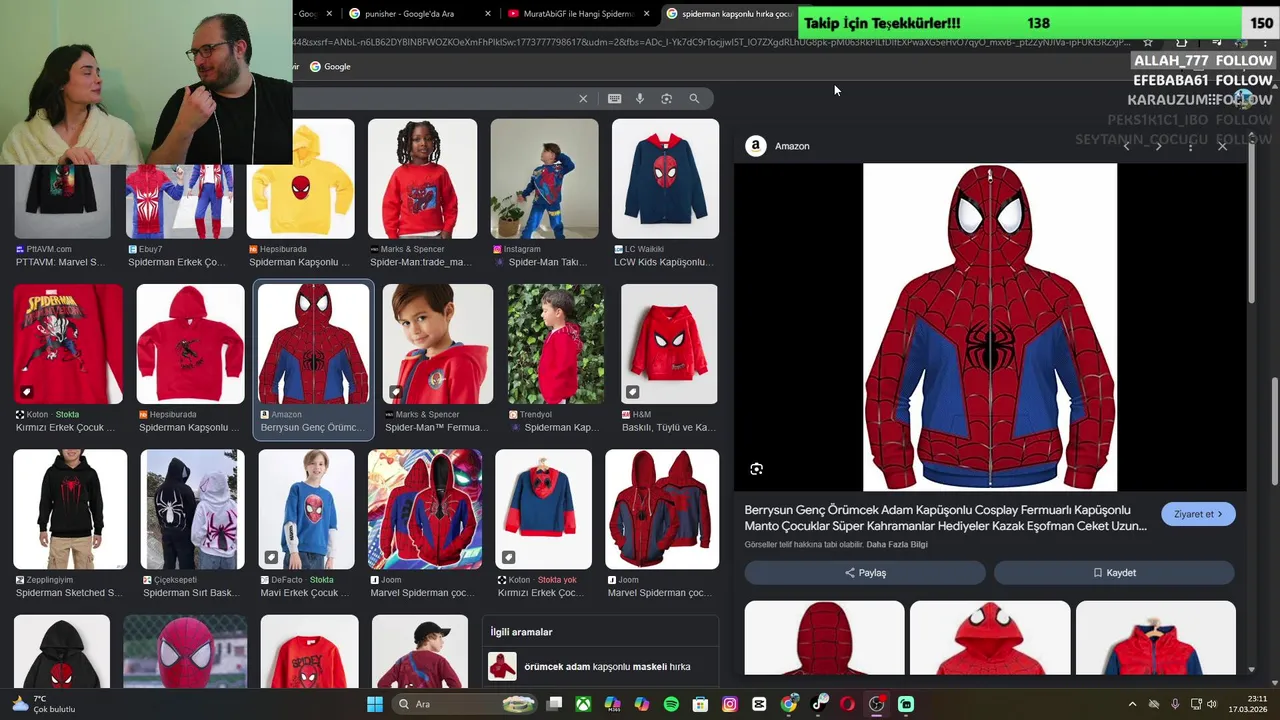Screen dimensions: 1280x720
Task: Open Google Lens on the preview image
Action: [x=756, y=469]
